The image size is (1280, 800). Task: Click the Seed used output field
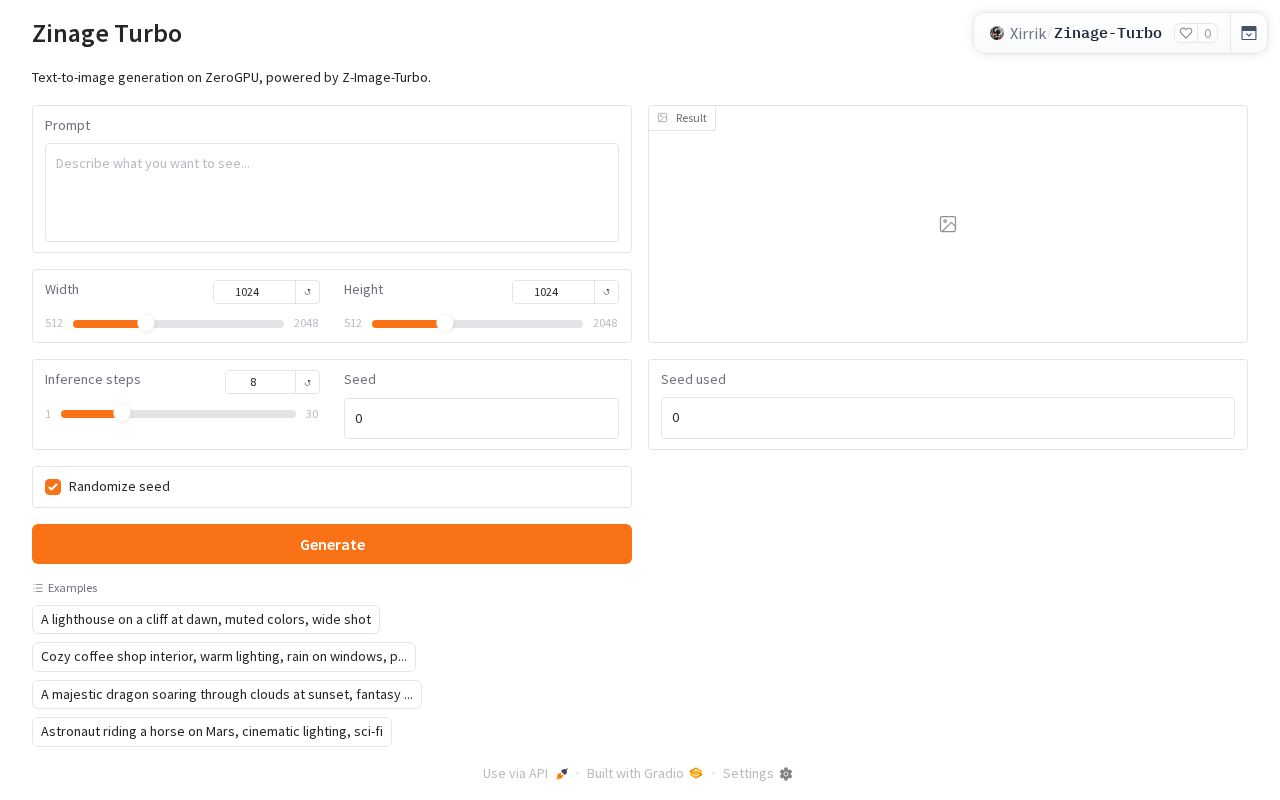pos(948,418)
